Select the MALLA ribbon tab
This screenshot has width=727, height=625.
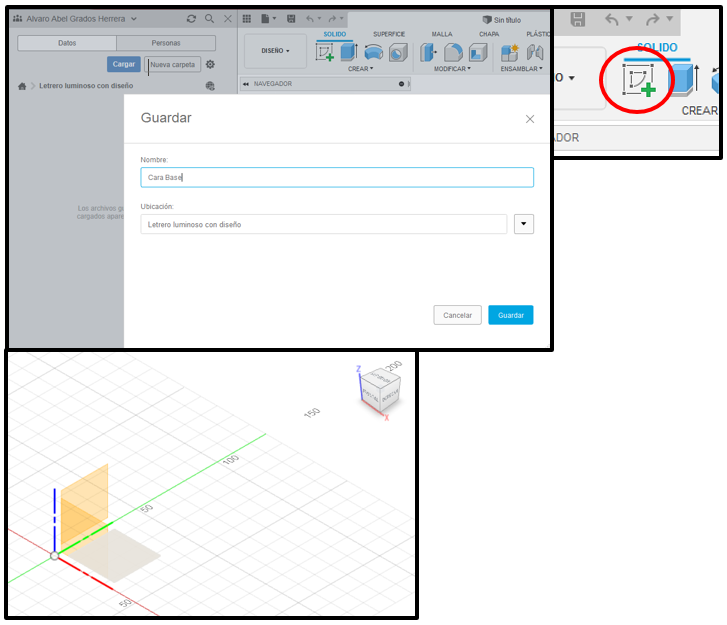pos(442,34)
